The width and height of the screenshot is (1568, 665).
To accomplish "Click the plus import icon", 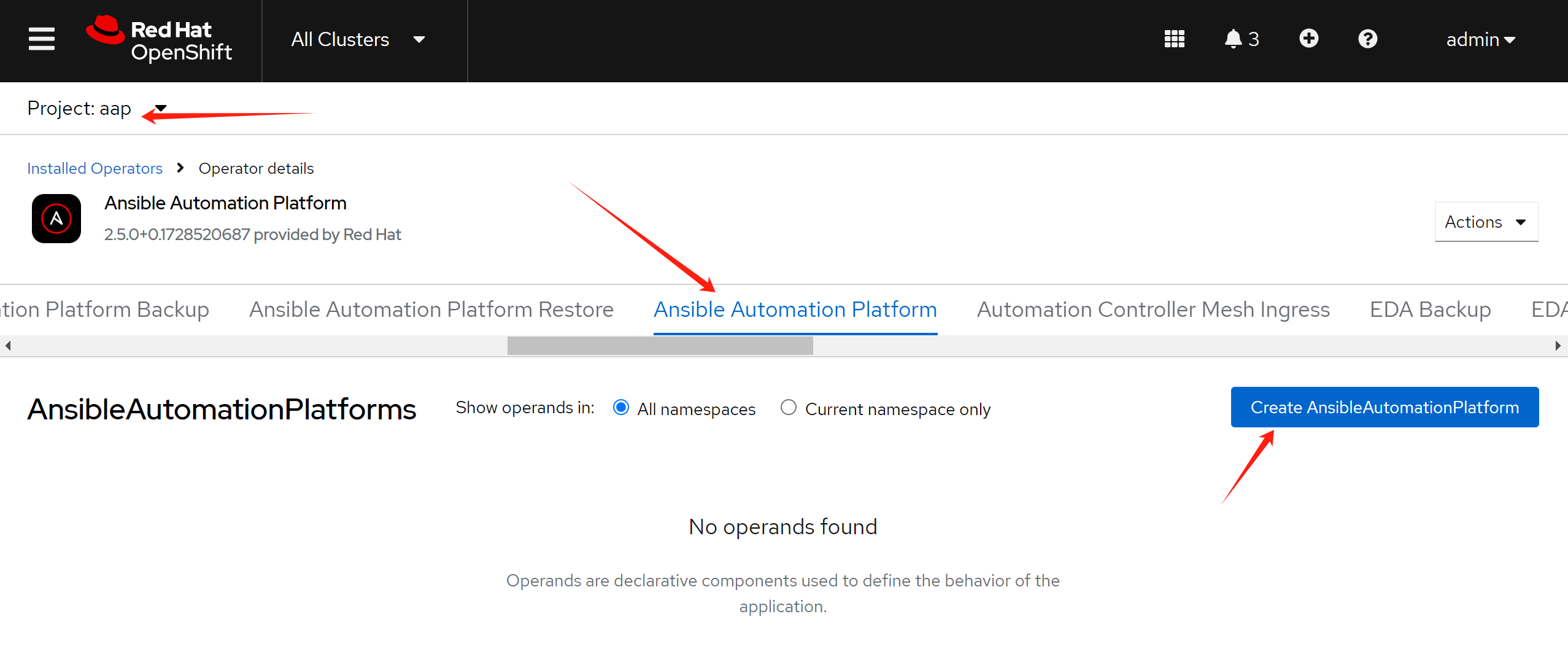I will [1308, 39].
